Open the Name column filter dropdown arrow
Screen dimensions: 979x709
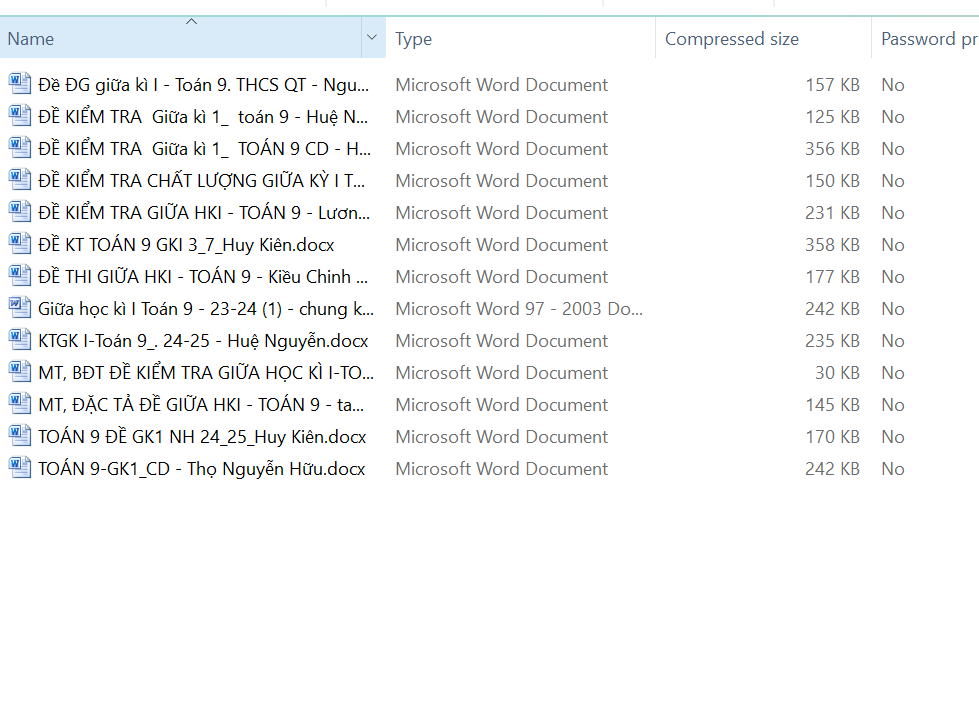[372, 38]
